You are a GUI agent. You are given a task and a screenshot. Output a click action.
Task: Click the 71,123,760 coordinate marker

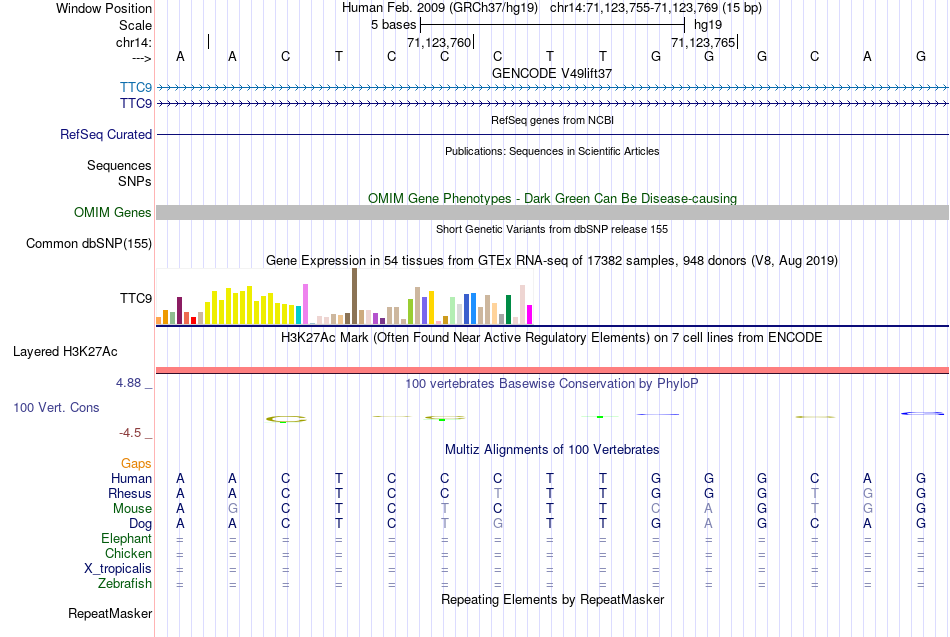[439, 42]
